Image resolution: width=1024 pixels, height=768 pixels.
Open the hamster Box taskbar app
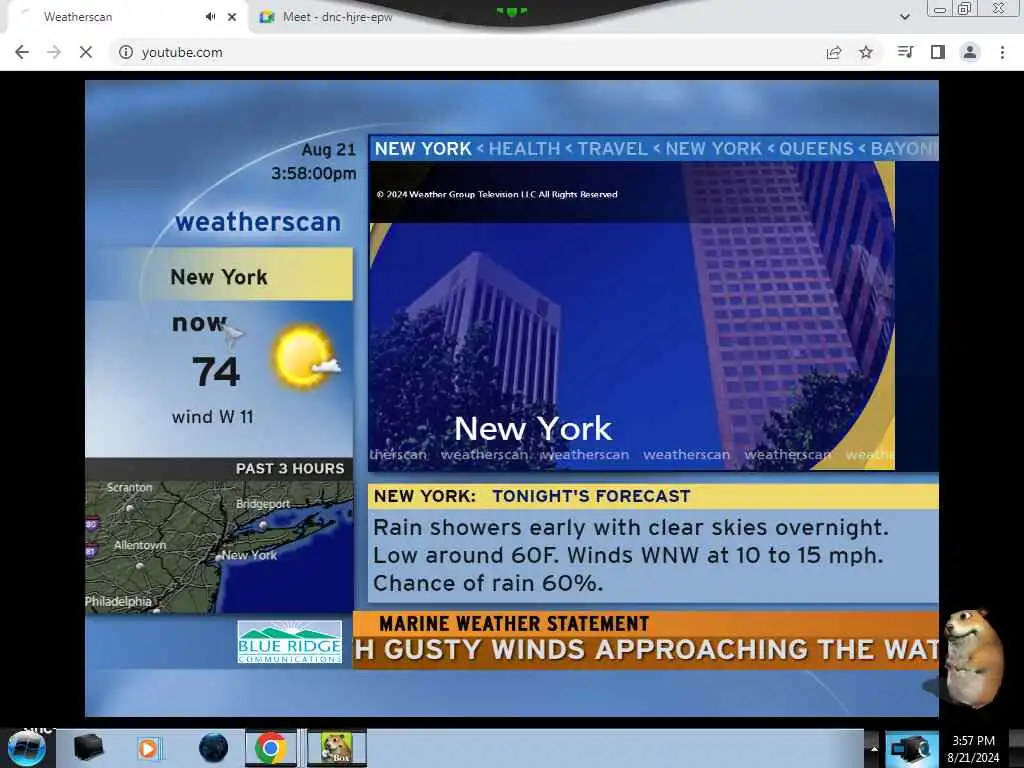(x=337, y=748)
